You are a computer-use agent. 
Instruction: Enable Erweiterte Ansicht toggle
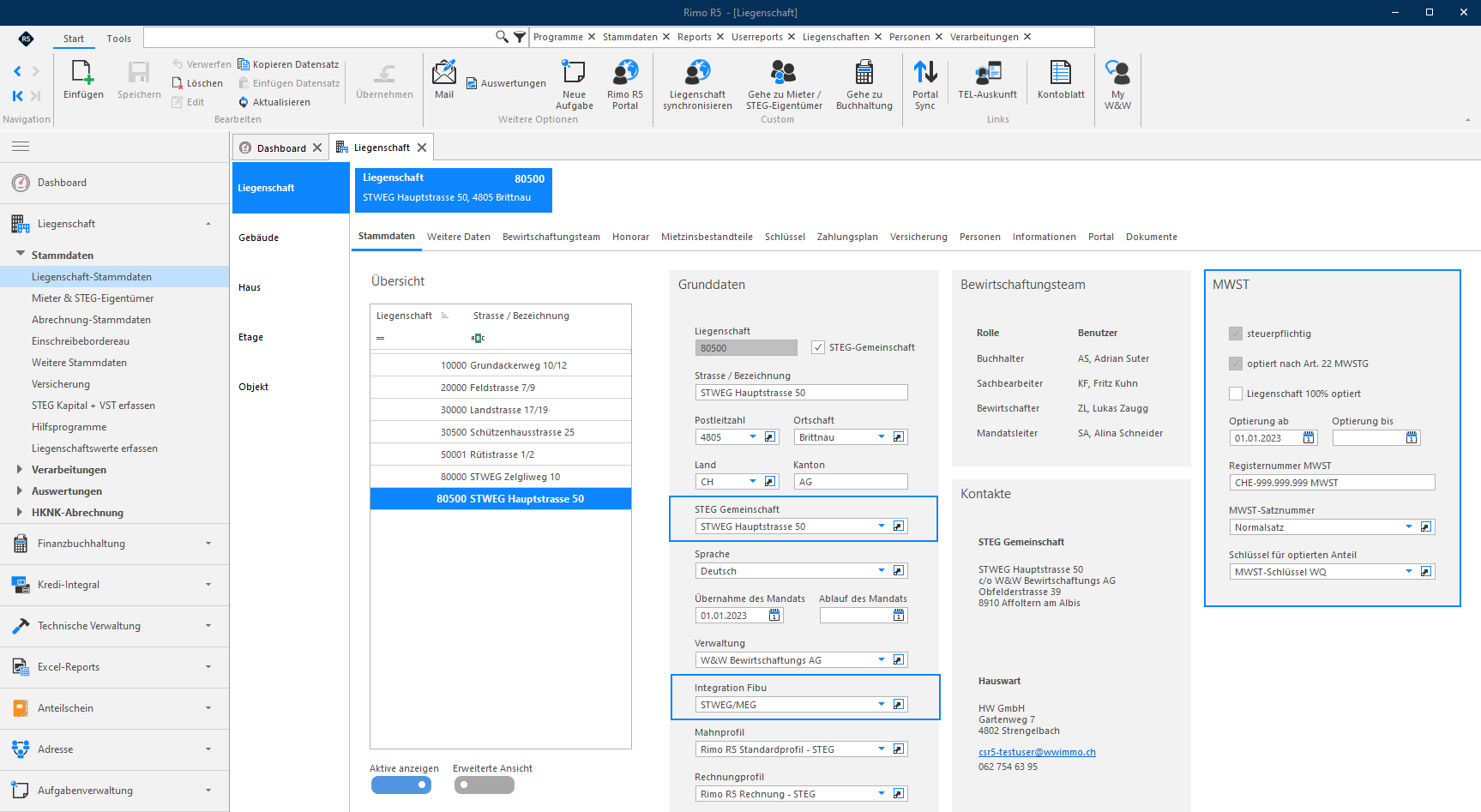[x=485, y=785]
